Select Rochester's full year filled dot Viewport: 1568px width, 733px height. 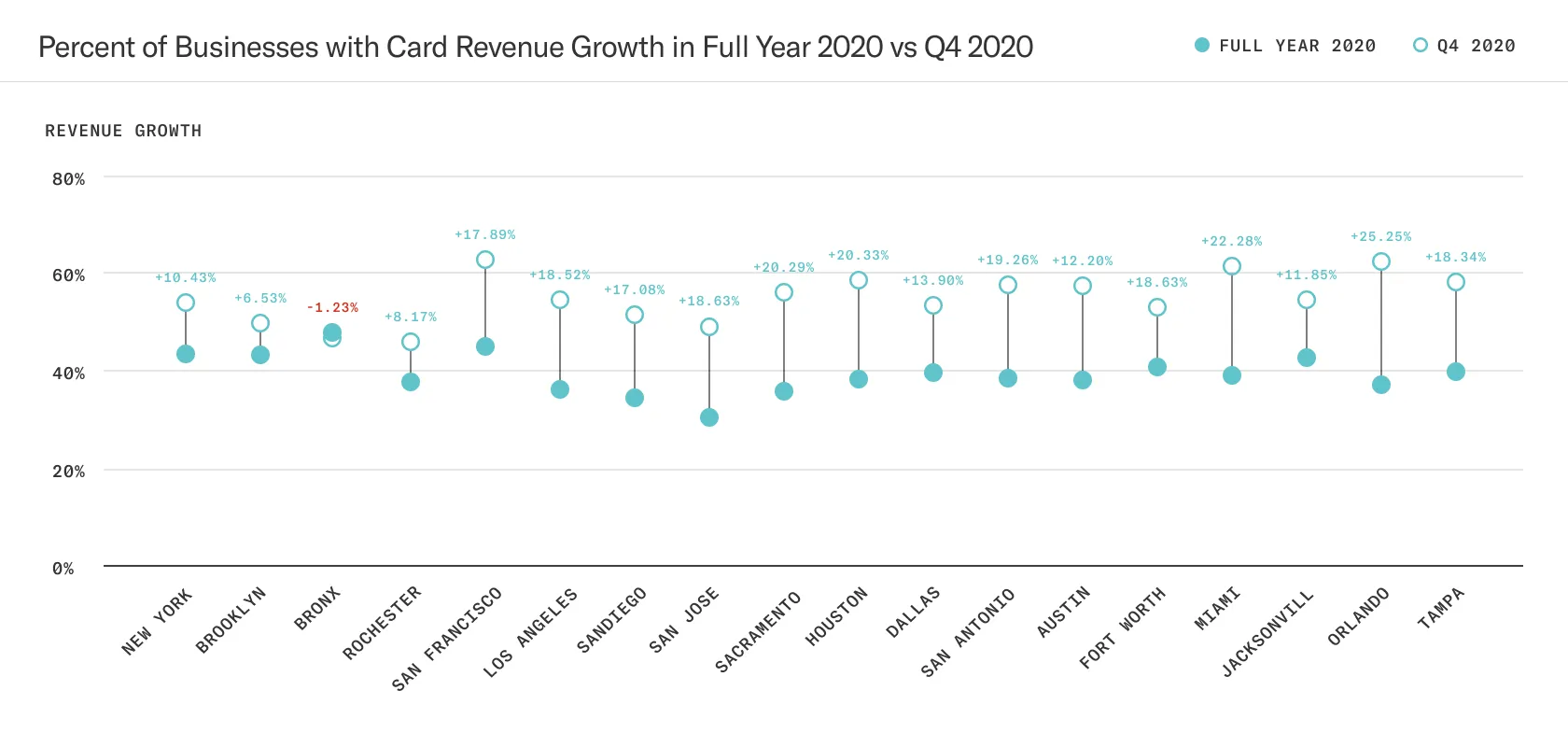coord(411,382)
